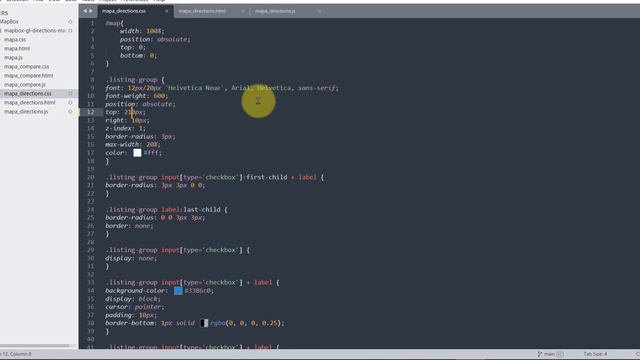
Task: Select mapa_directions.css in the sidebar
Action: 28,93
